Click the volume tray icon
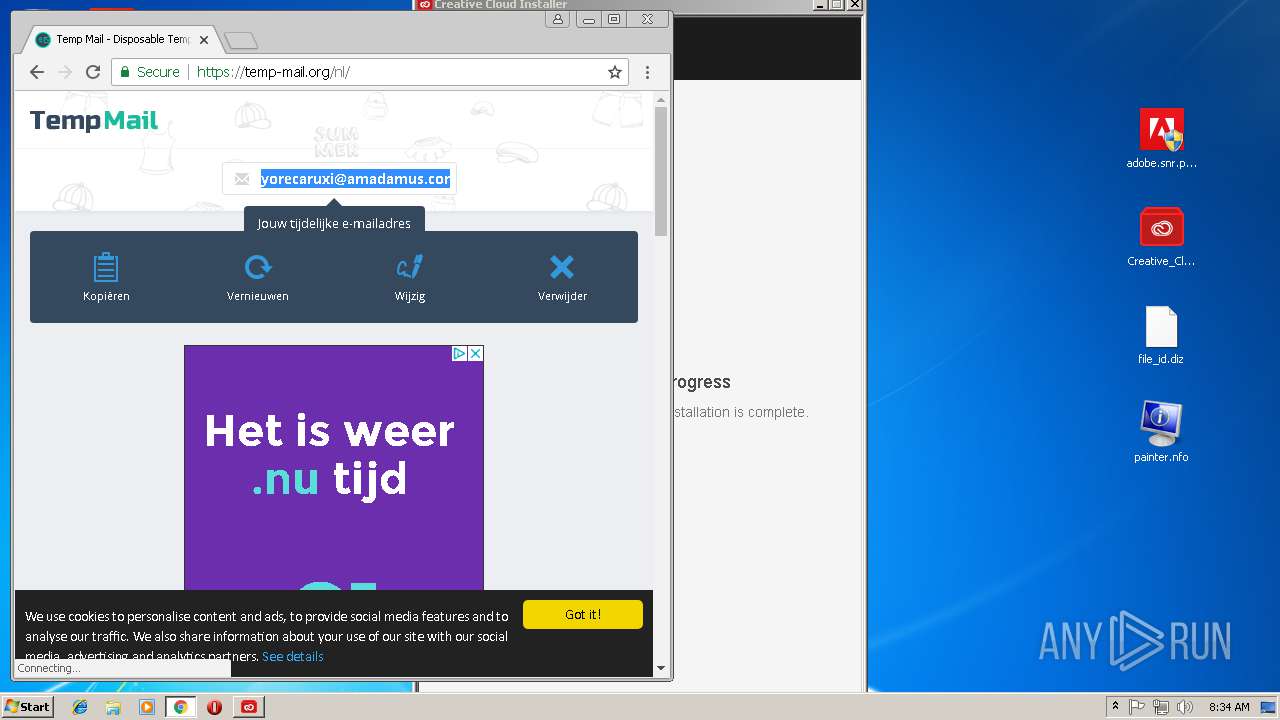This screenshot has width=1280, height=720. (1185, 707)
